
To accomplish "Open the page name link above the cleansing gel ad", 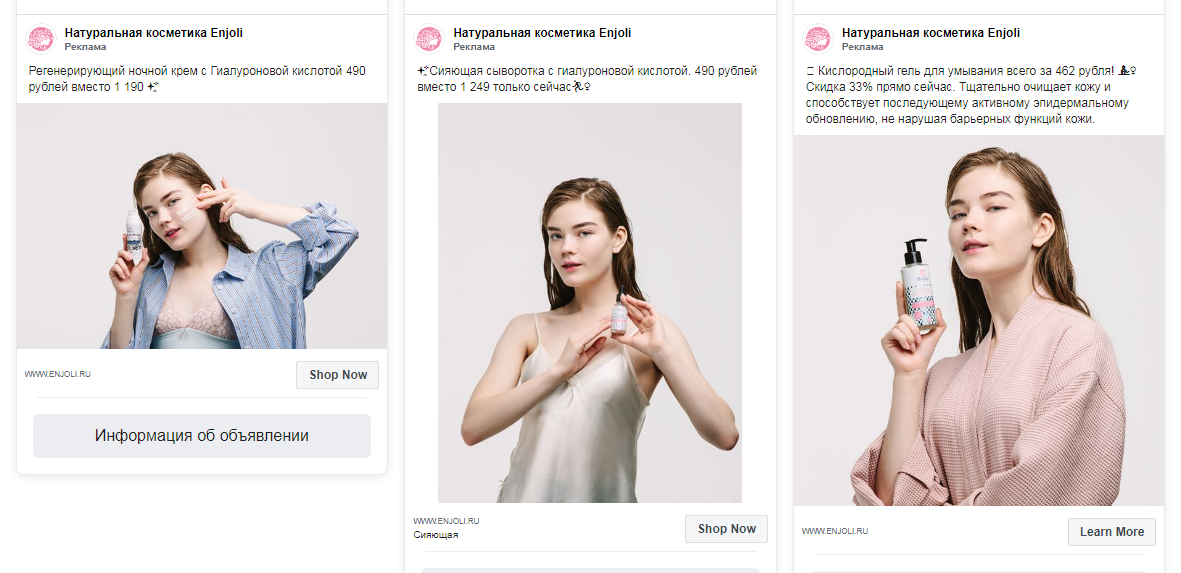I will 931,33.
